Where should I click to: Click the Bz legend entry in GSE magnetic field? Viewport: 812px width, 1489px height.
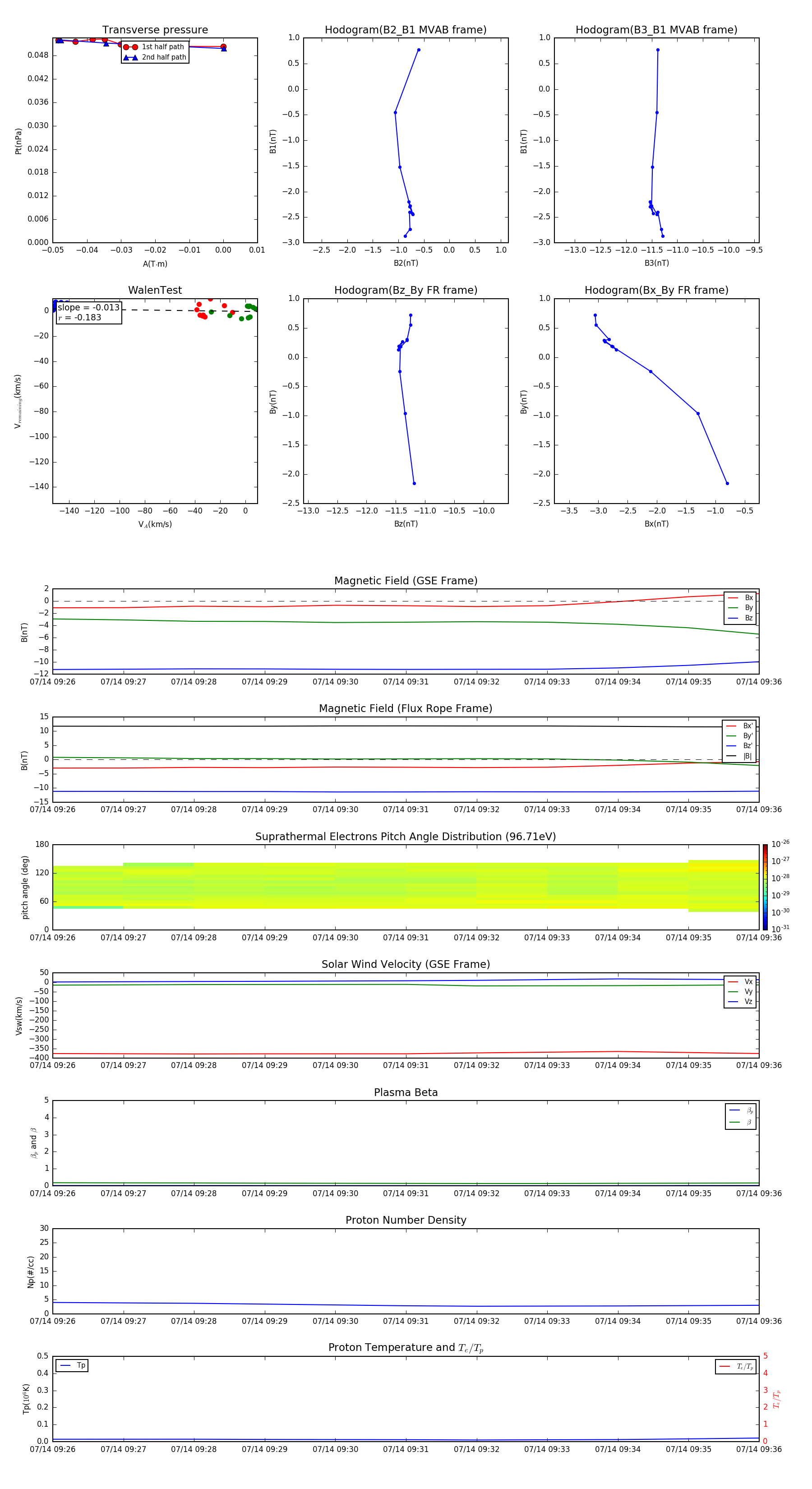point(740,619)
